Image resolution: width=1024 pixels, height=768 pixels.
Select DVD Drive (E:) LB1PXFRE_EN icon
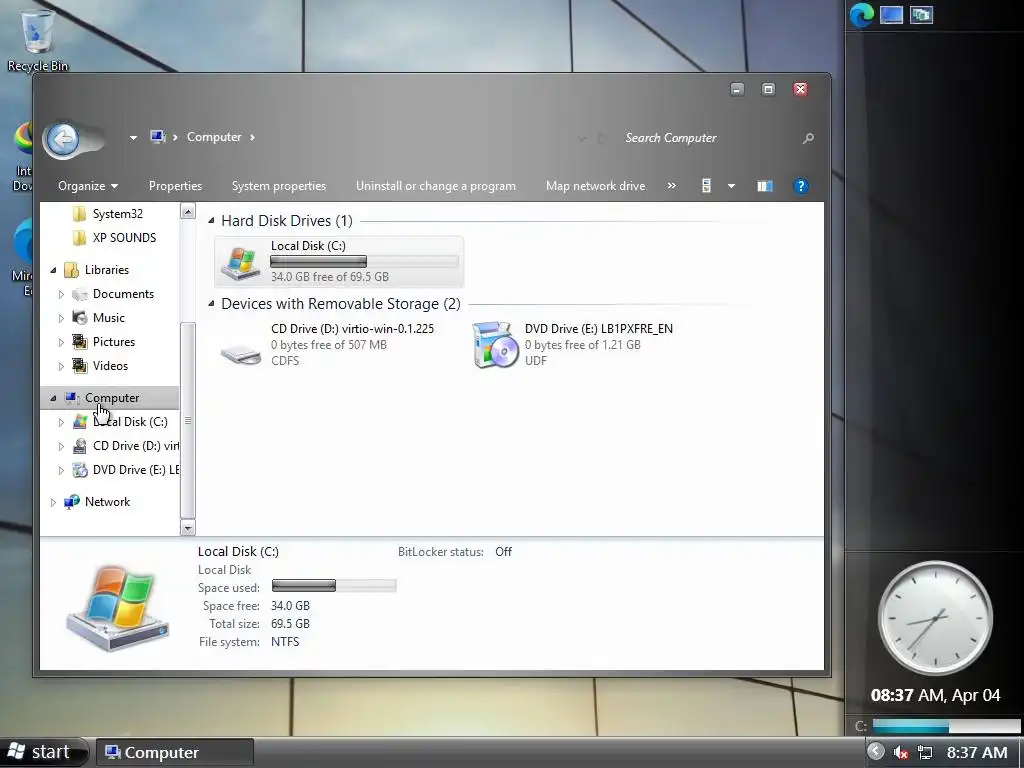[x=494, y=345]
